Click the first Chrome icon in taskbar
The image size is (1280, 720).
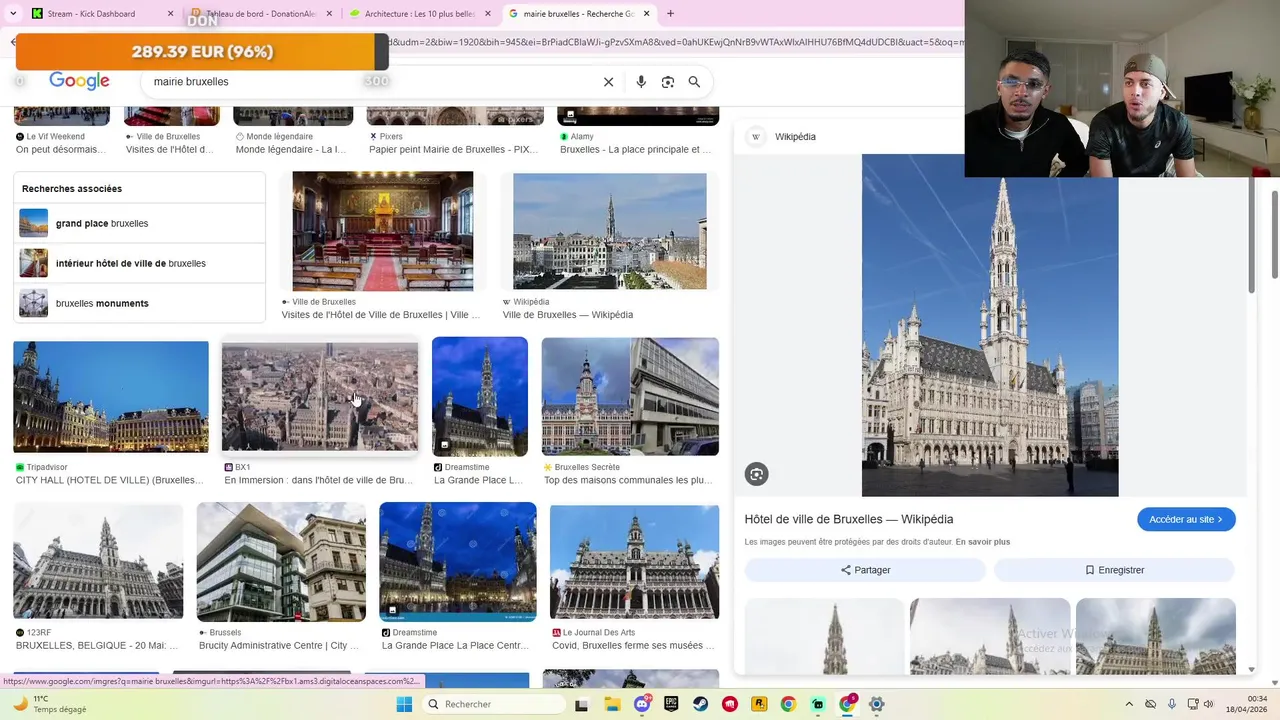click(x=788, y=704)
